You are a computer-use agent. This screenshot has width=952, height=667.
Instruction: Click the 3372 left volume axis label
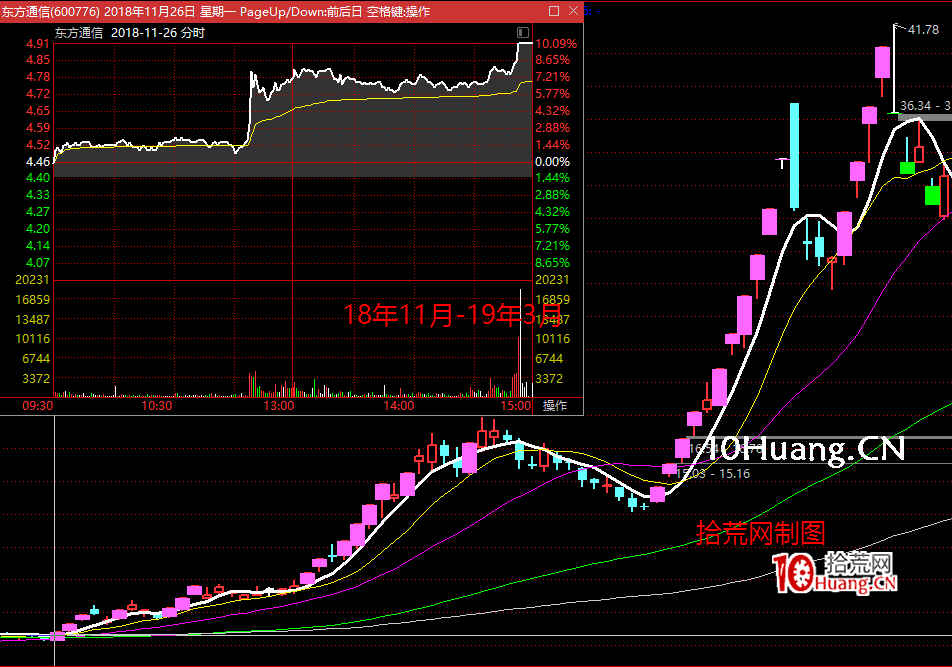(36, 379)
